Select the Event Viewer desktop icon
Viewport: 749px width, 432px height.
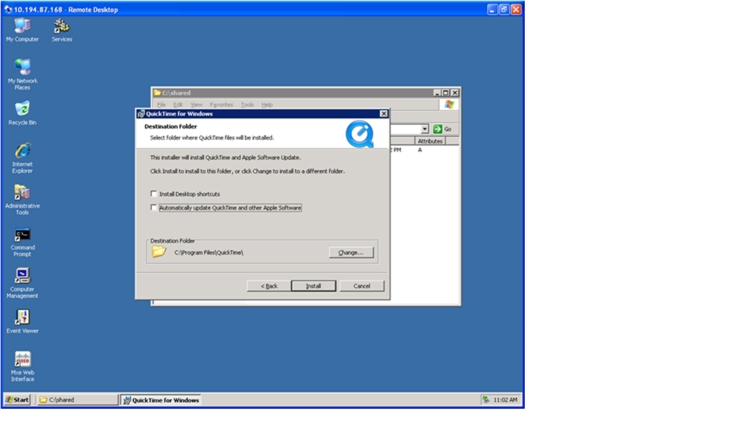click(x=22, y=321)
